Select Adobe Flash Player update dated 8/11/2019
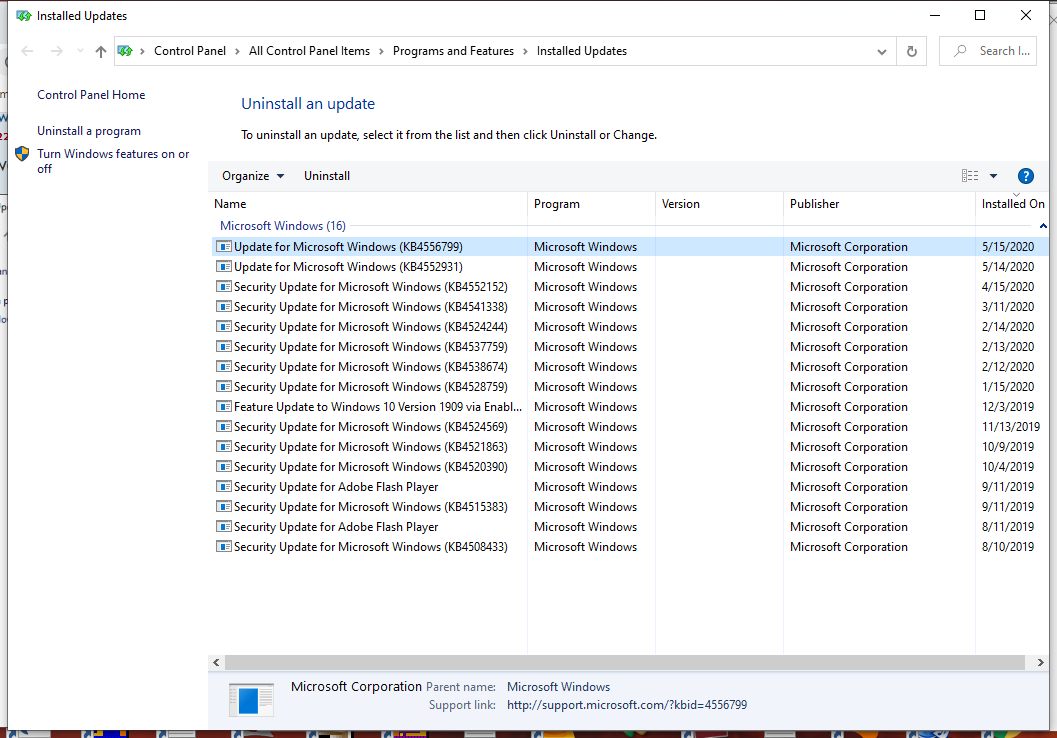 [x=630, y=526]
